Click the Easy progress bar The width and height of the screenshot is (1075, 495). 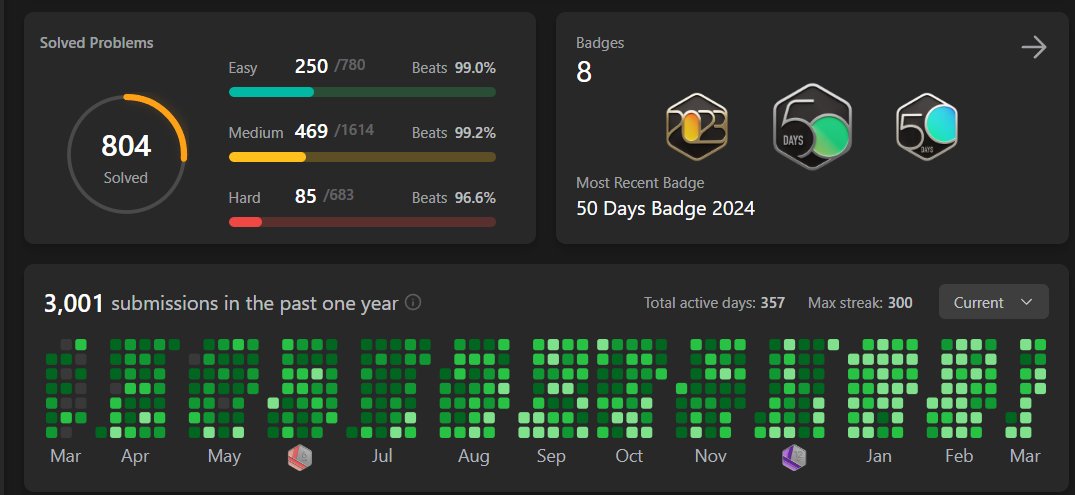pyautogui.click(x=362, y=92)
